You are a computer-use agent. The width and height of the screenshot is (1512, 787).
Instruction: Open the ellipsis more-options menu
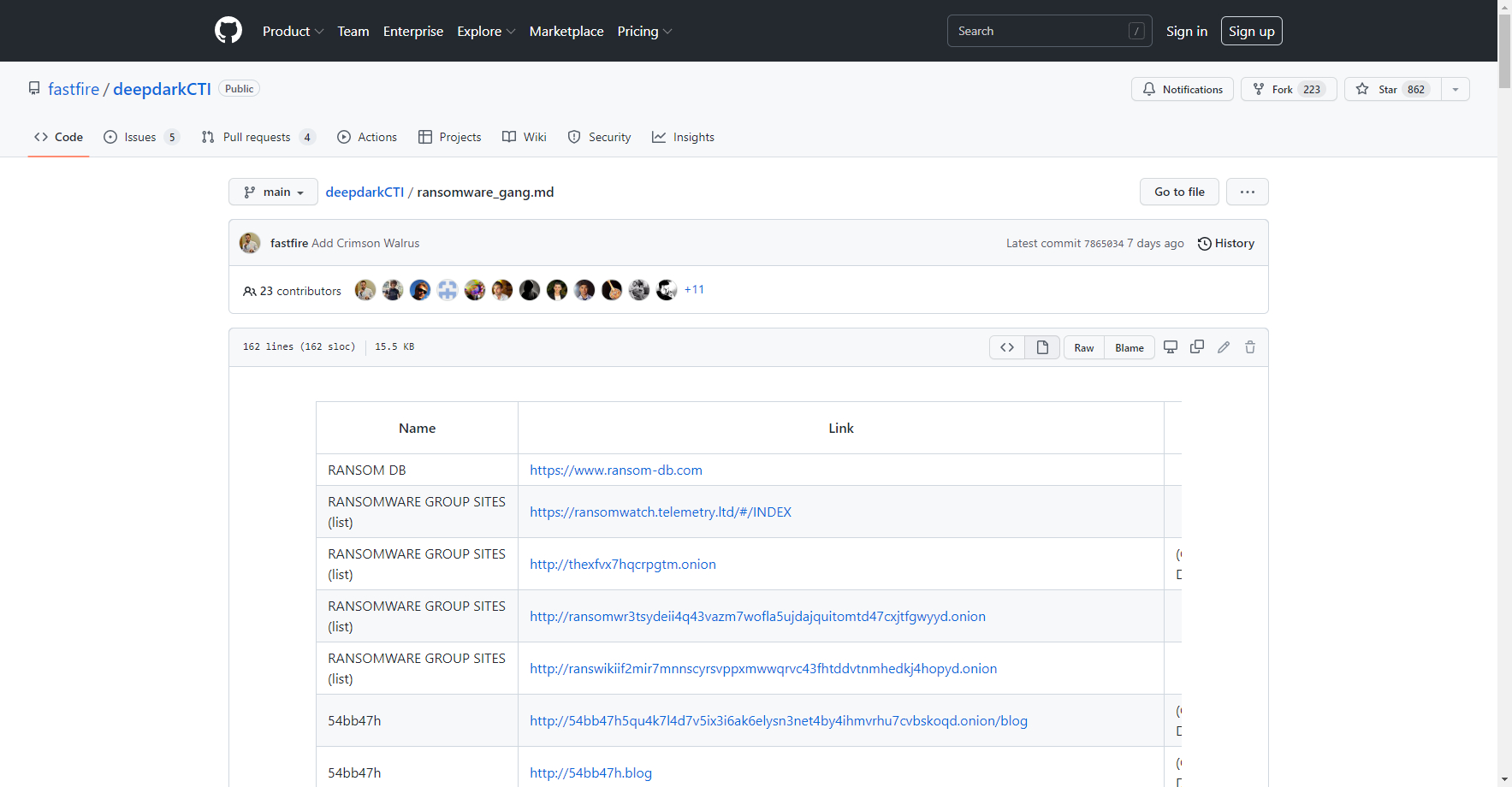coord(1247,192)
